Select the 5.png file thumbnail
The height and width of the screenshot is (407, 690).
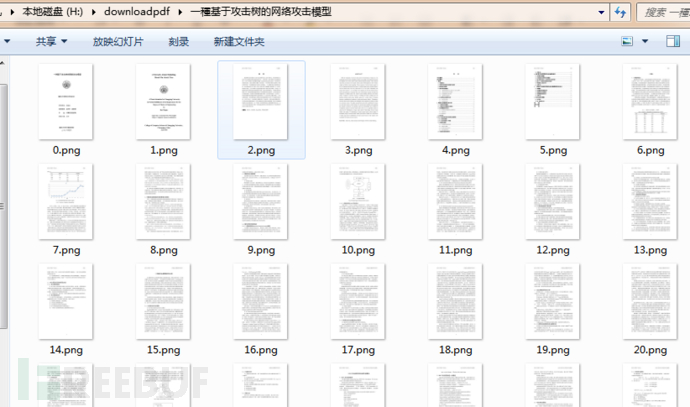tap(553, 102)
